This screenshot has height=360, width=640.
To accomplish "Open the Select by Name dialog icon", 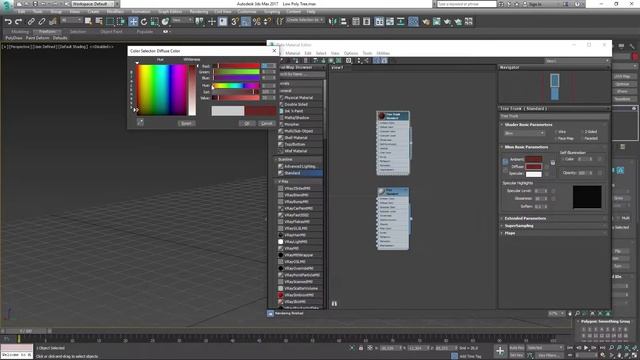I will (x=99, y=22).
